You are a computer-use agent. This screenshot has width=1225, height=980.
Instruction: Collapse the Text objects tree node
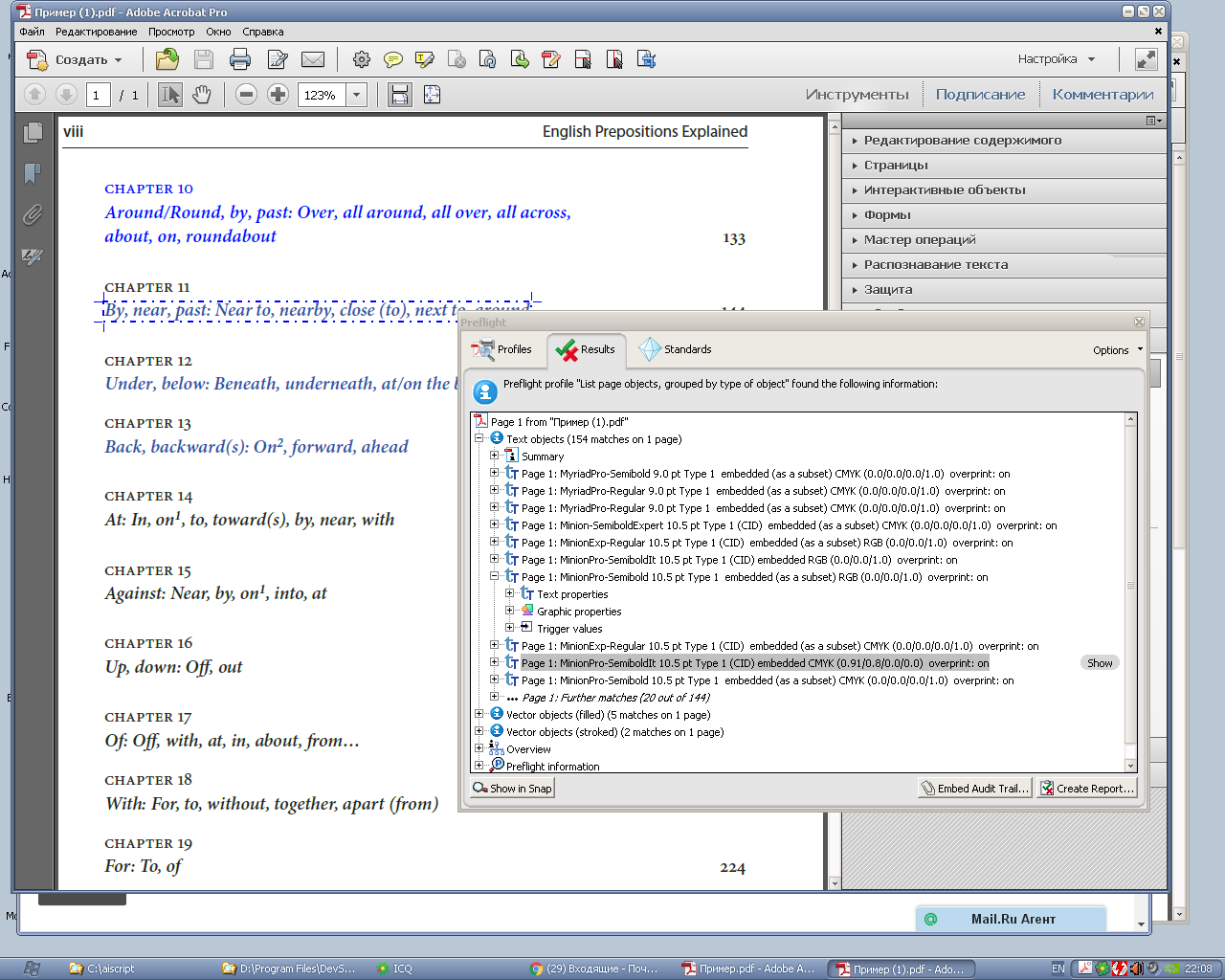click(479, 438)
